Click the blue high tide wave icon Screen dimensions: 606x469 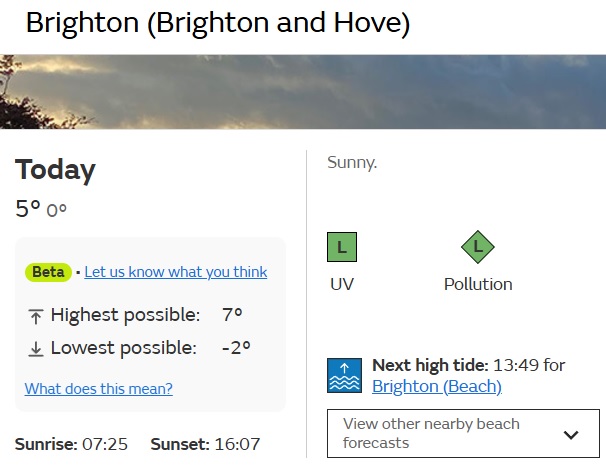(x=344, y=375)
